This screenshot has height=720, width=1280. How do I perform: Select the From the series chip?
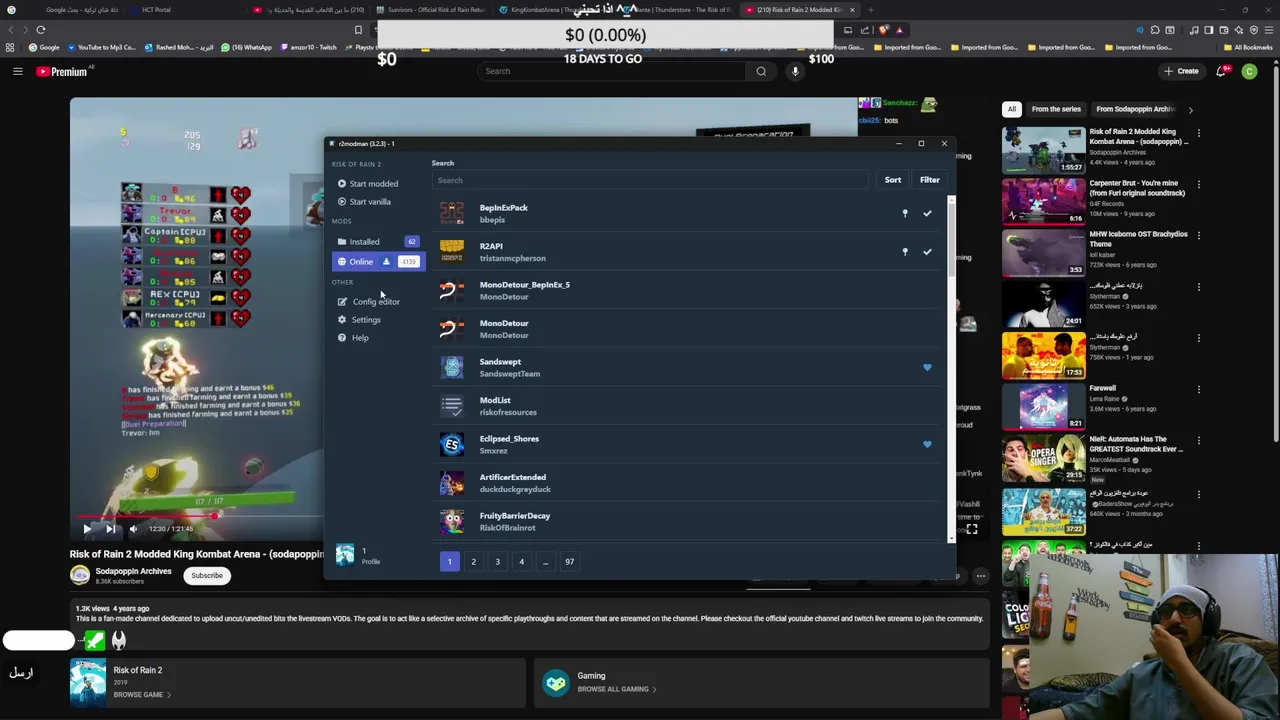point(1056,109)
